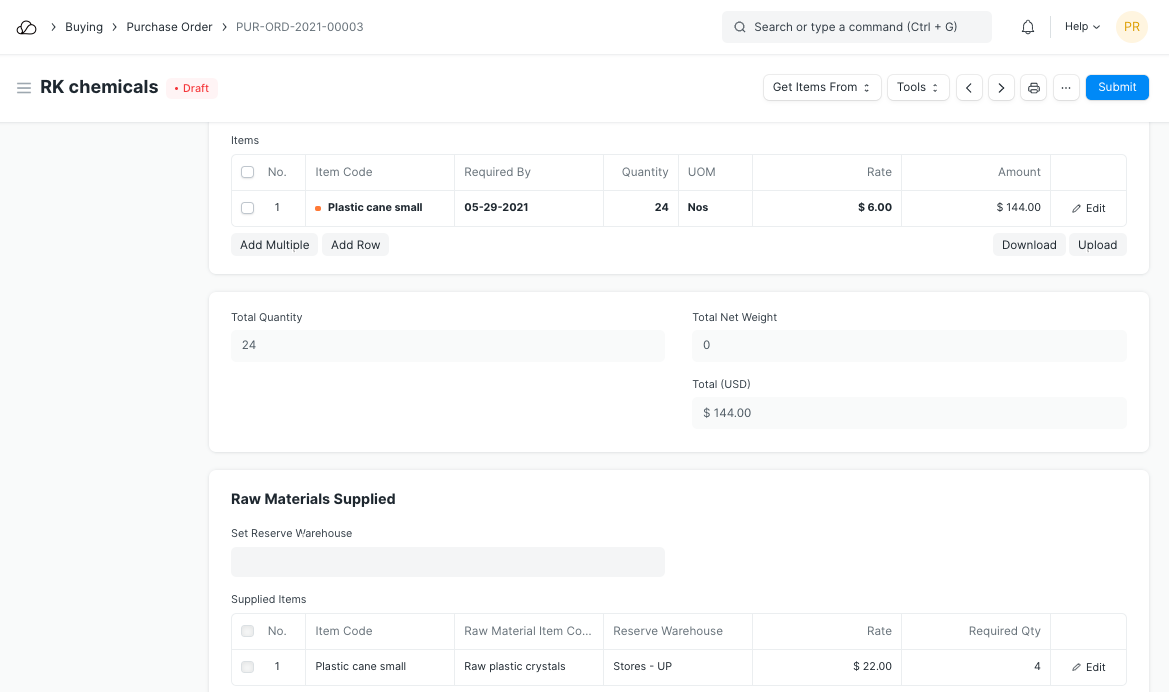Print the purchase order
Image resolution: width=1169 pixels, height=692 pixels.
point(1034,88)
